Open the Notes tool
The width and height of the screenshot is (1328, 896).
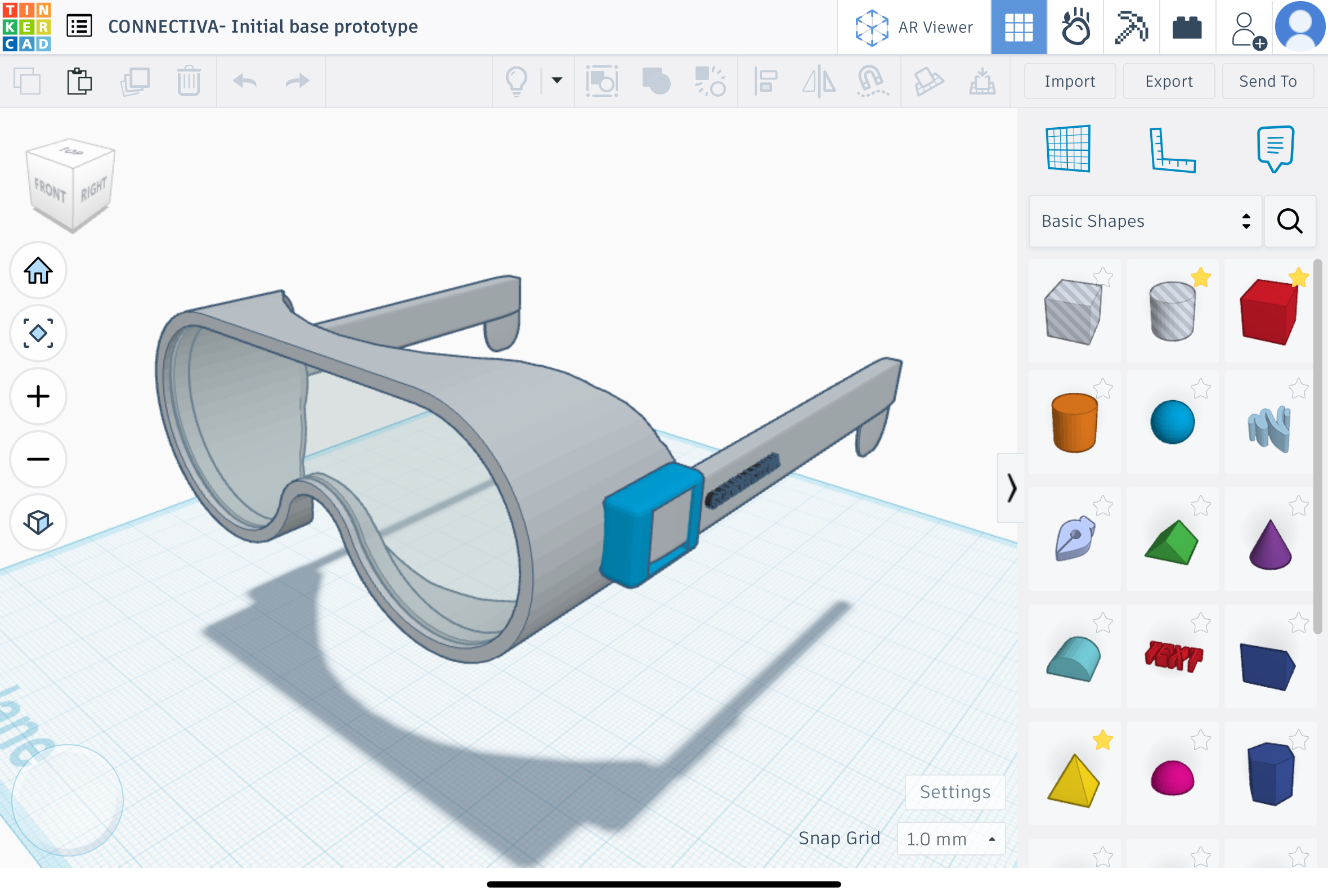coord(1275,149)
